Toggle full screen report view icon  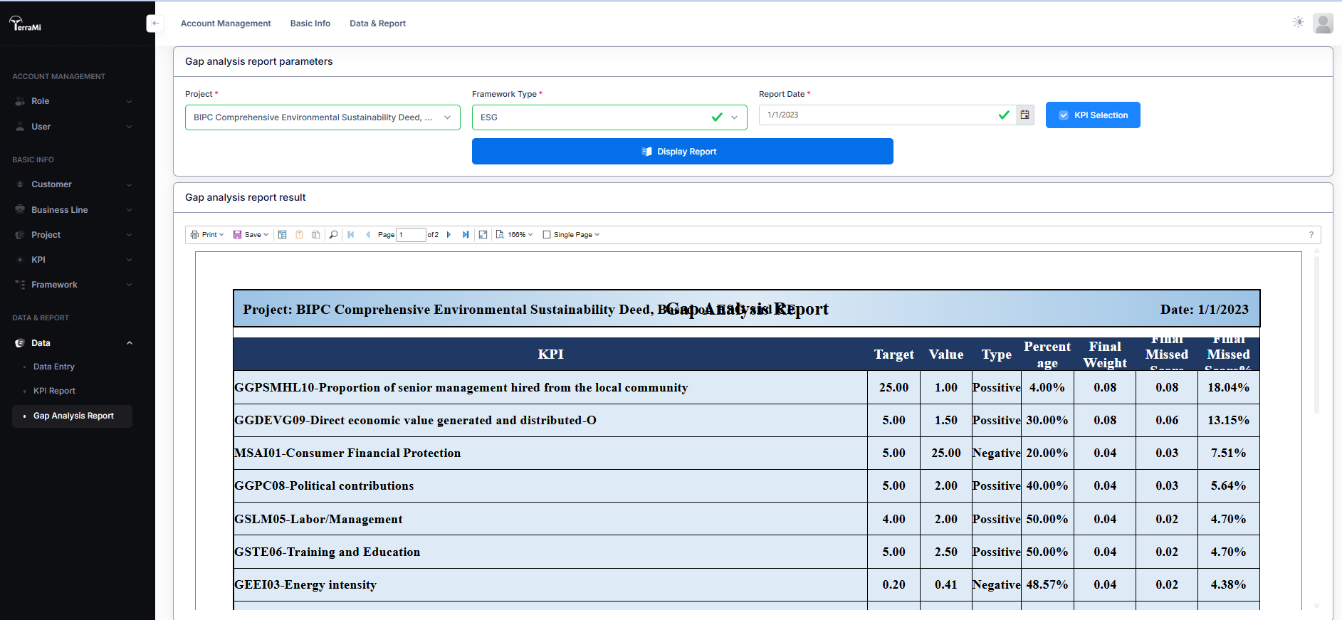coord(483,235)
